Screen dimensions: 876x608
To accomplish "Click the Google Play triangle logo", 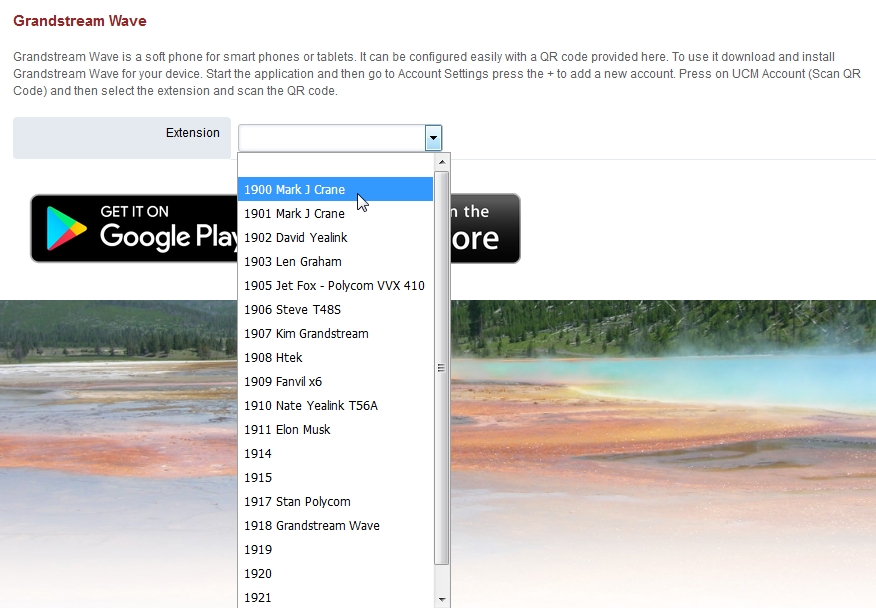I will point(66,229).
